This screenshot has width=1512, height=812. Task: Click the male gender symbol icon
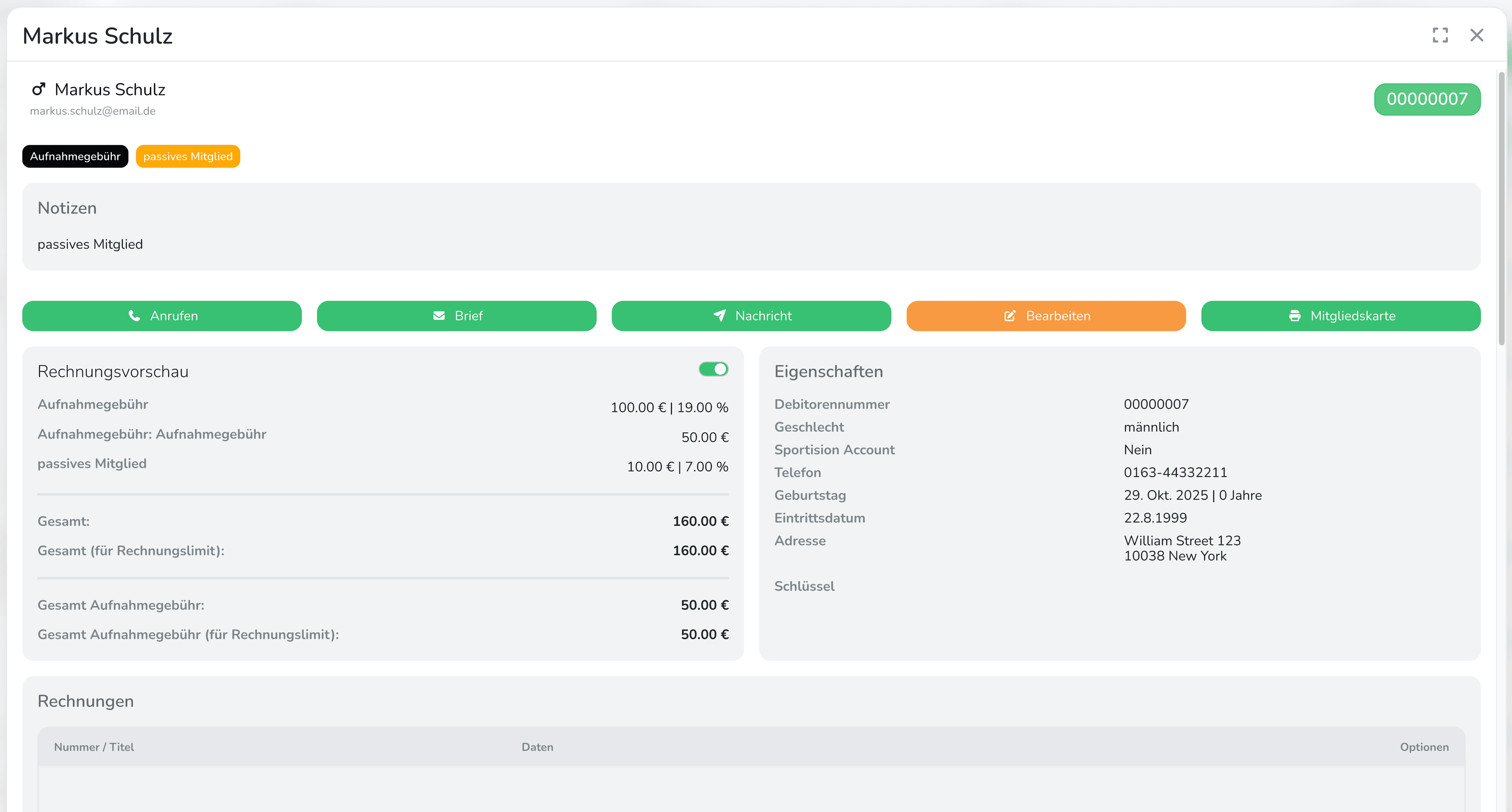39,89
